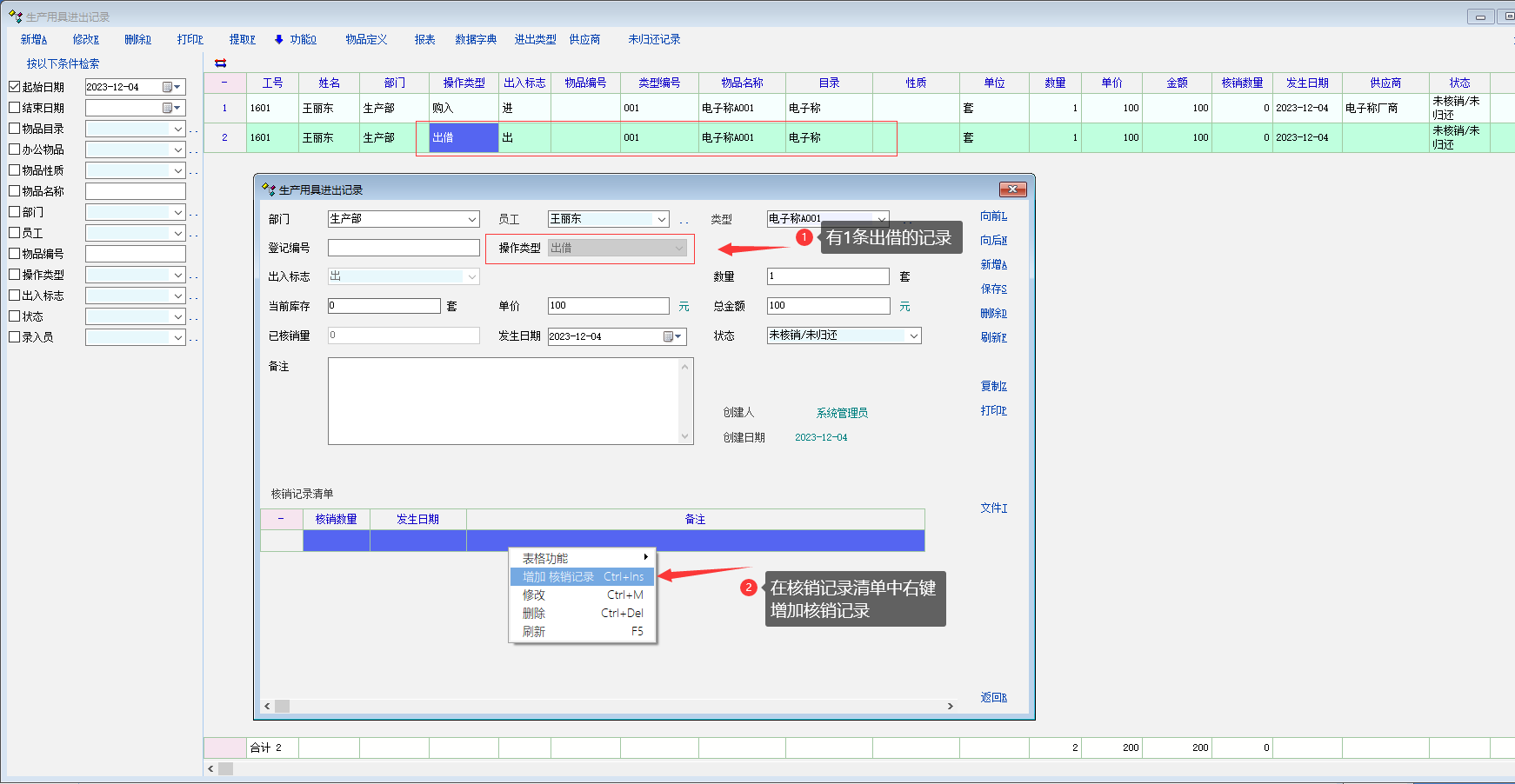Open 未归还记录 from the top toolbar
The image size is (1515, 784).
(x=654, y=39)
